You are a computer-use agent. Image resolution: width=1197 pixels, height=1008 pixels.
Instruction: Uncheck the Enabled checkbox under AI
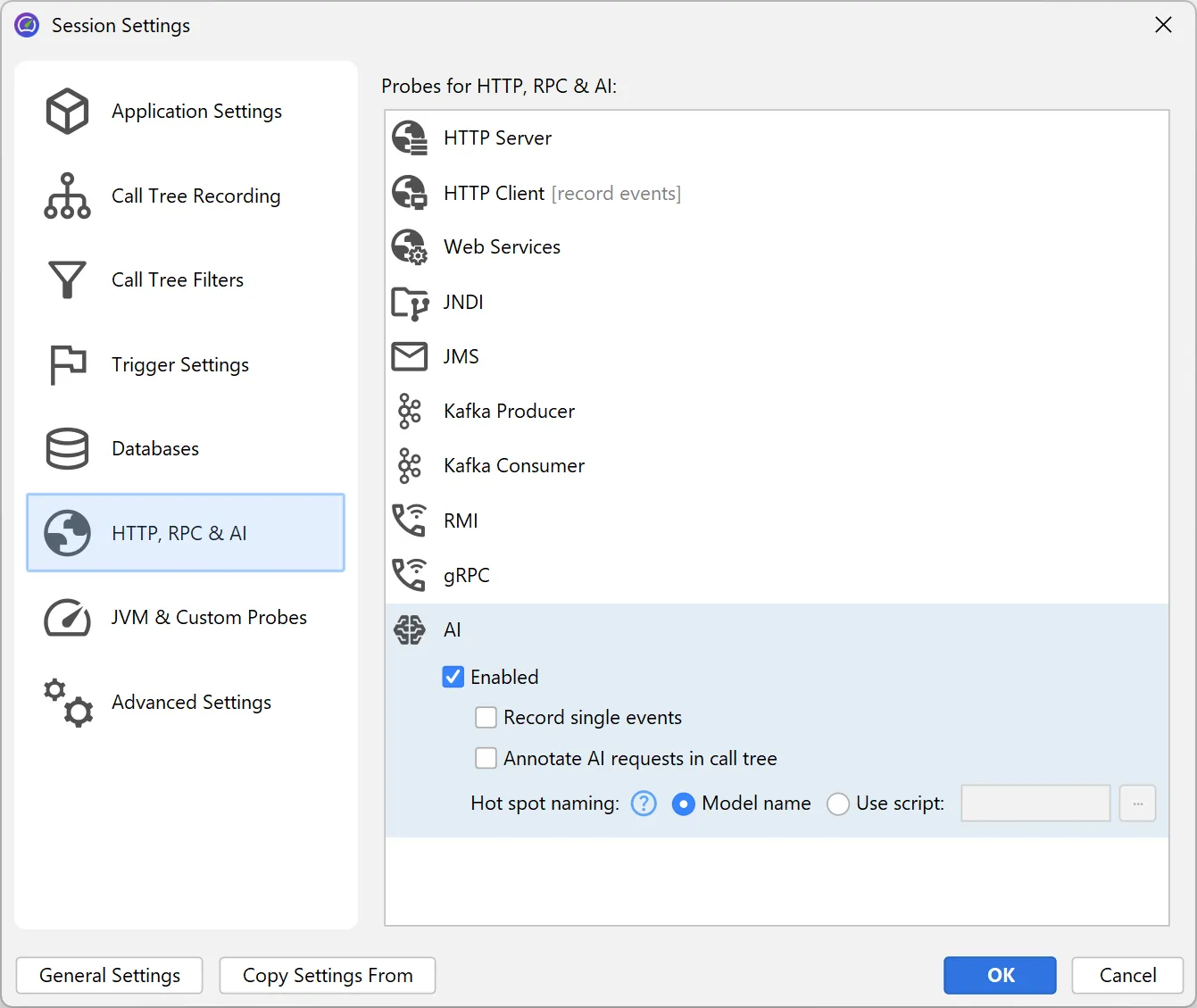453,677
